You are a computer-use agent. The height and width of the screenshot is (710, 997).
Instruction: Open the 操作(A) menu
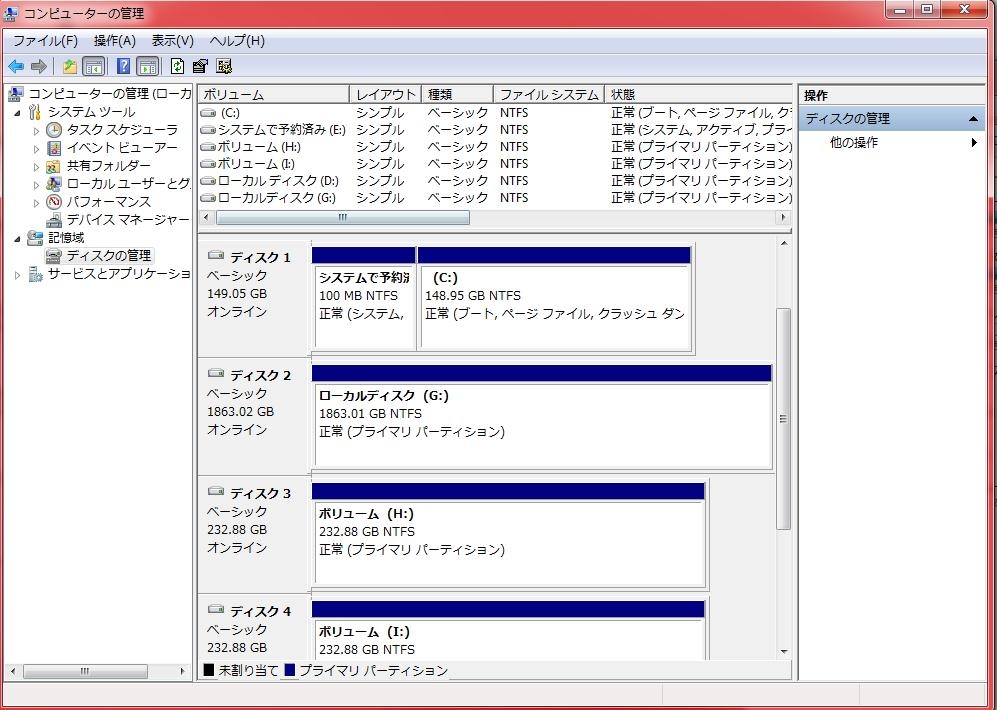114,41
